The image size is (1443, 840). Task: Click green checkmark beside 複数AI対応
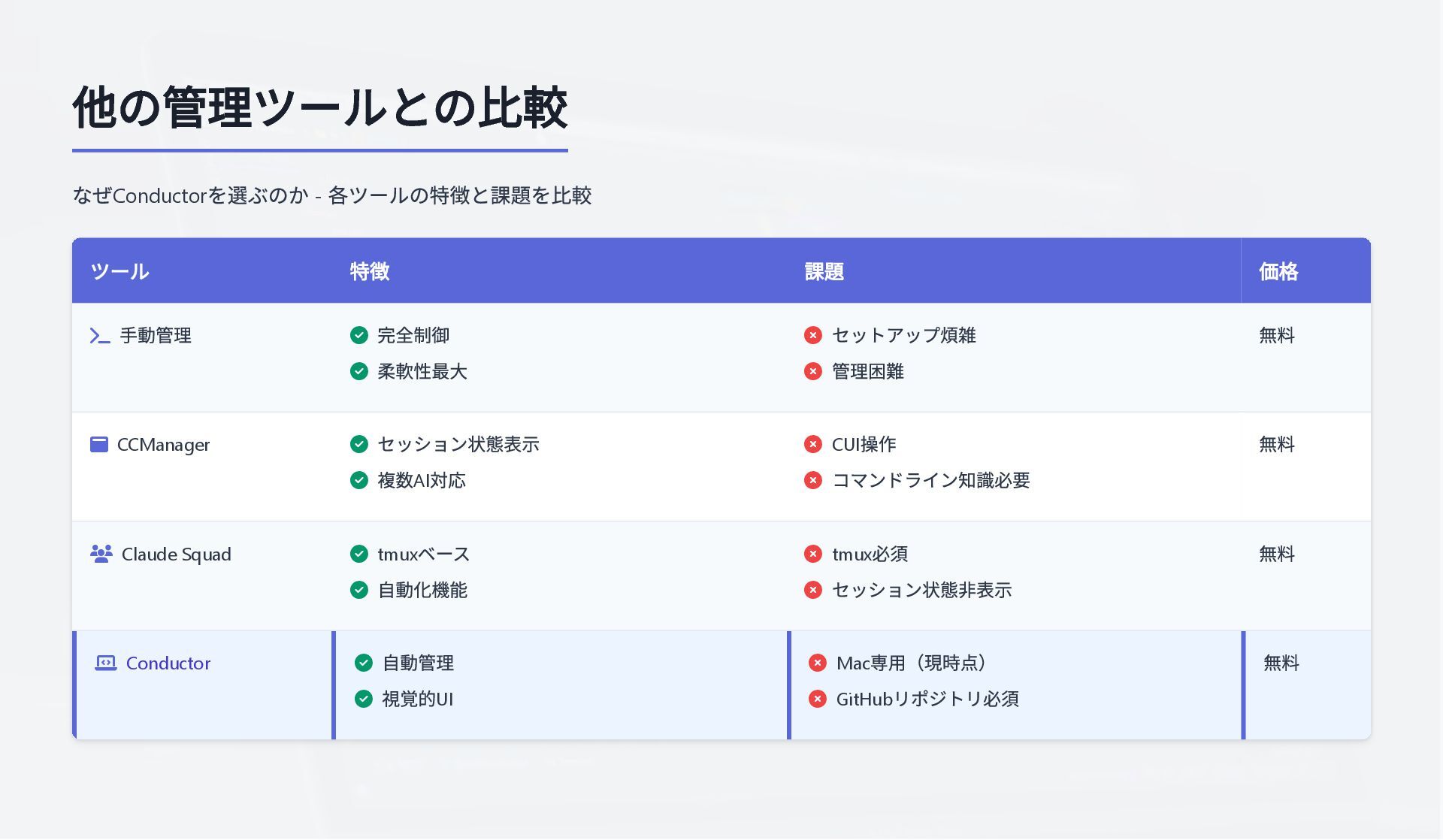(359, 481)
